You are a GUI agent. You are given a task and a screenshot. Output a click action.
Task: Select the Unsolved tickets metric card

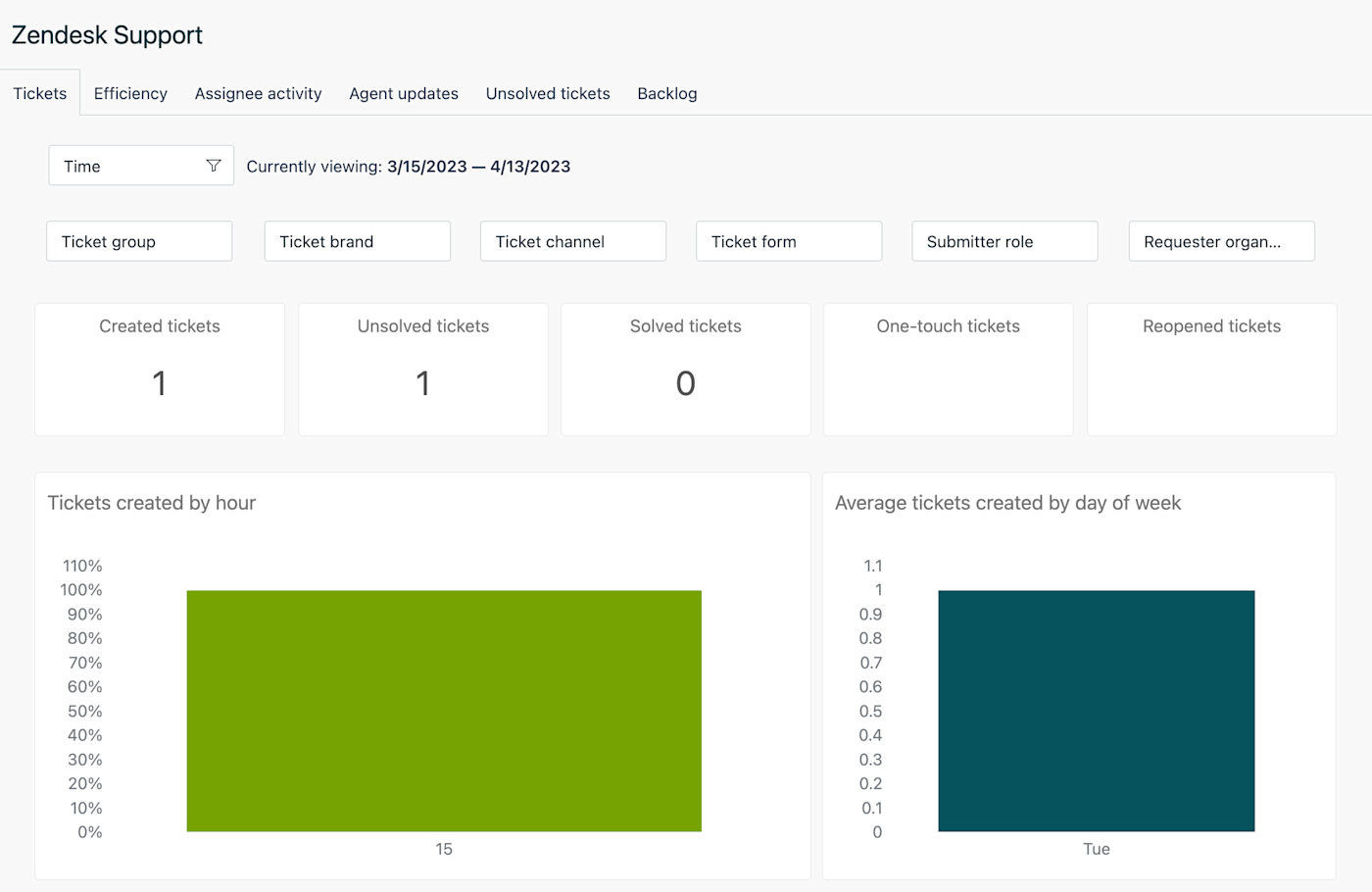click(423, 370)
